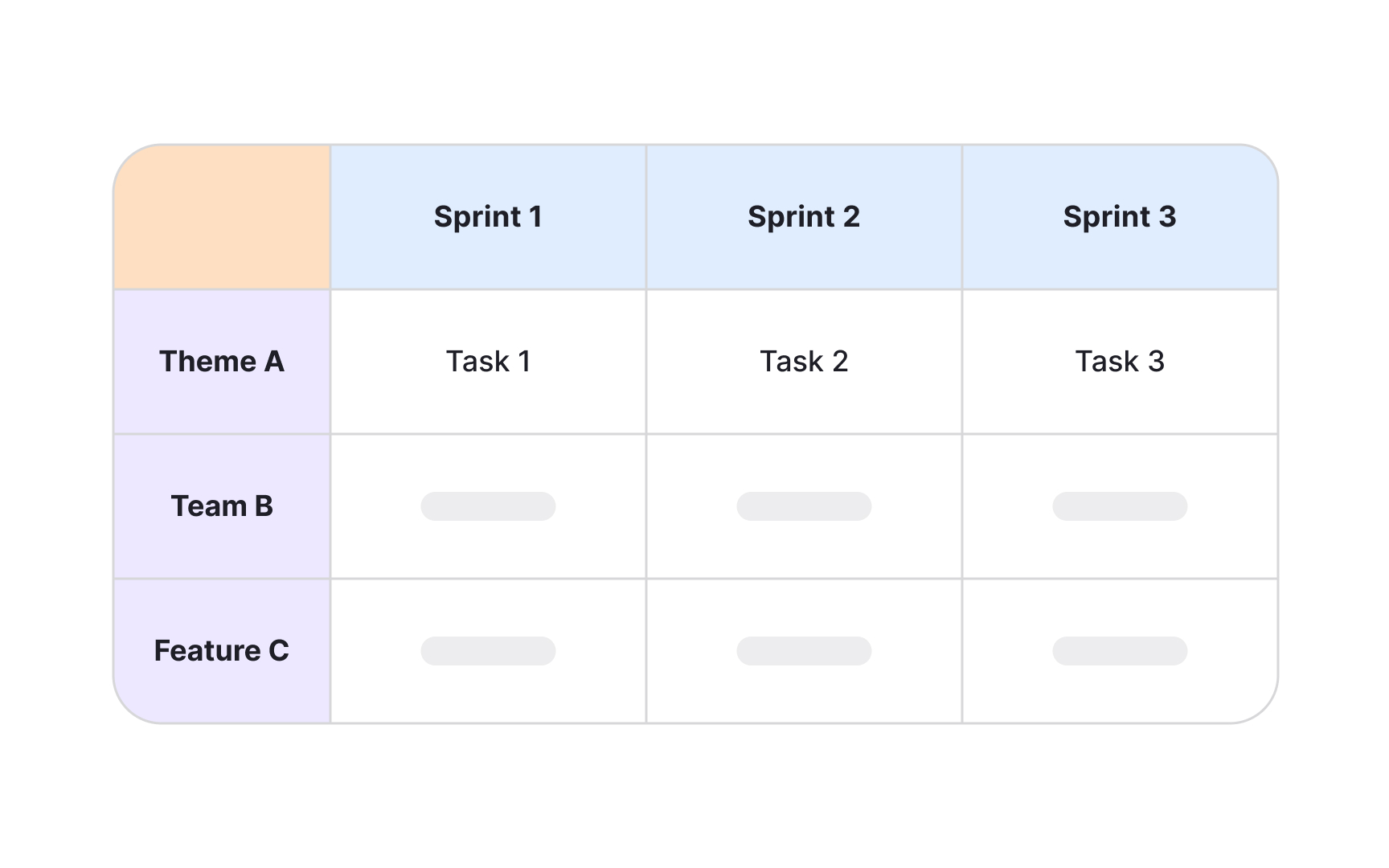Screen dimensions: 1389x868
Task: Click Feature C placeholder under Sprint 3
Action: pyautogui.click(x=1120, y=651)
